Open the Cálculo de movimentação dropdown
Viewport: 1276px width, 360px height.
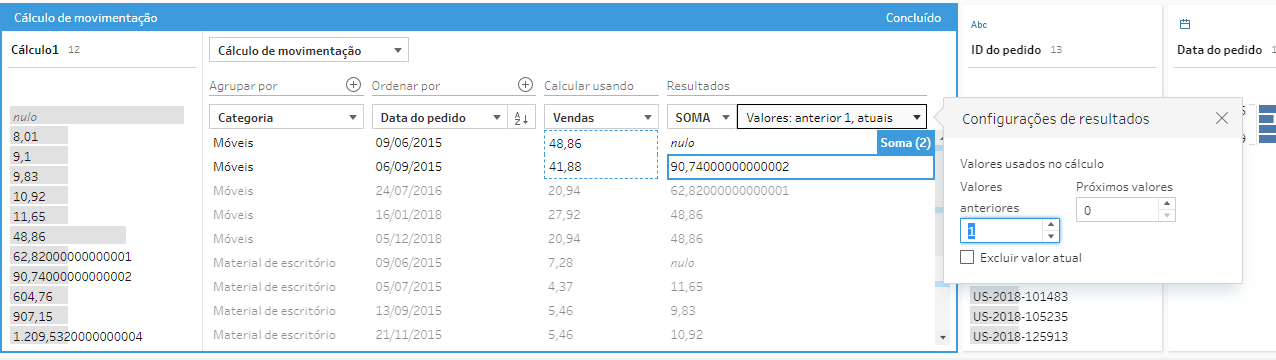click(x=309, y=50)
